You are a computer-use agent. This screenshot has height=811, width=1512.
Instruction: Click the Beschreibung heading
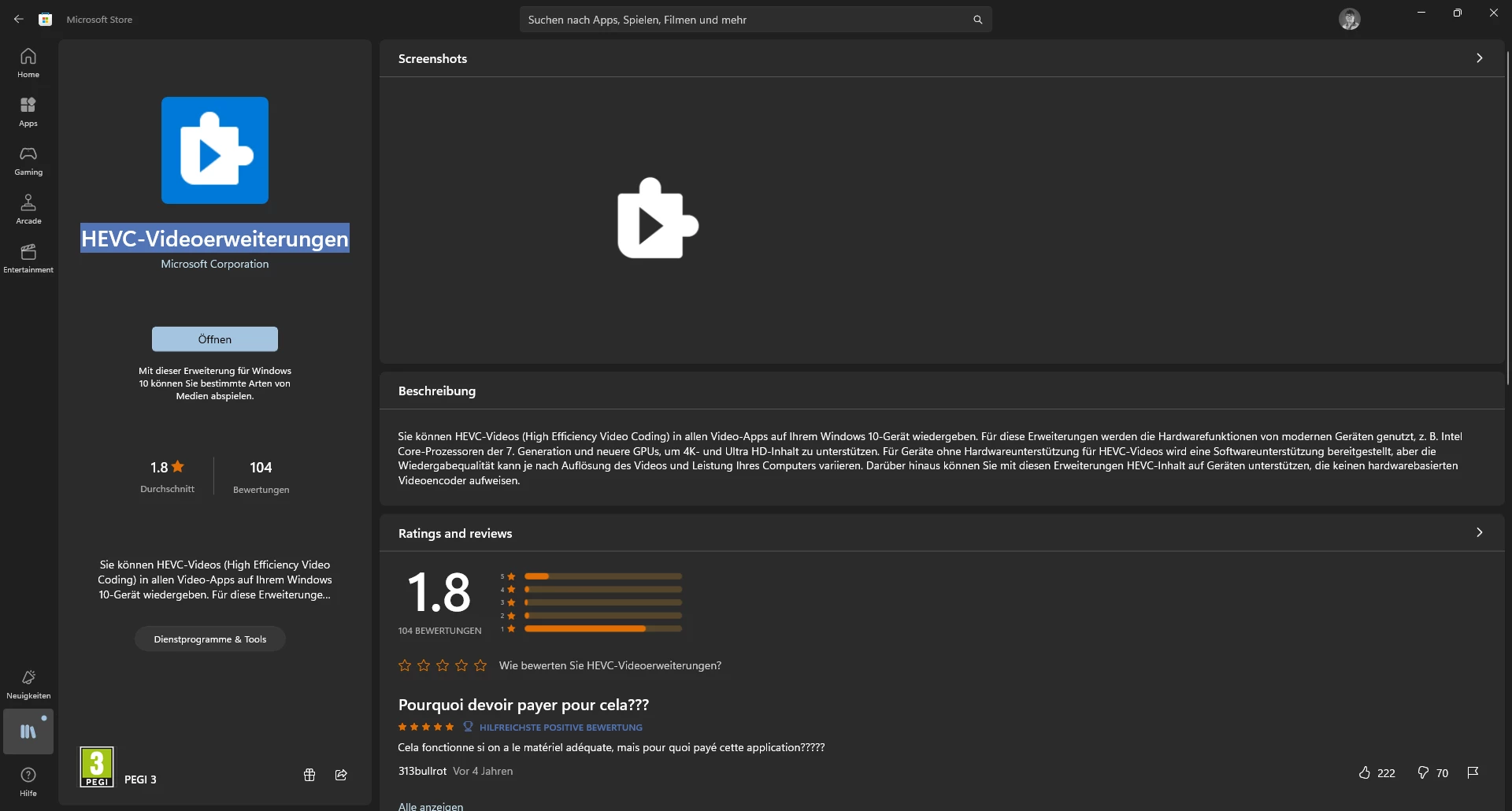[x=437, y=391]
